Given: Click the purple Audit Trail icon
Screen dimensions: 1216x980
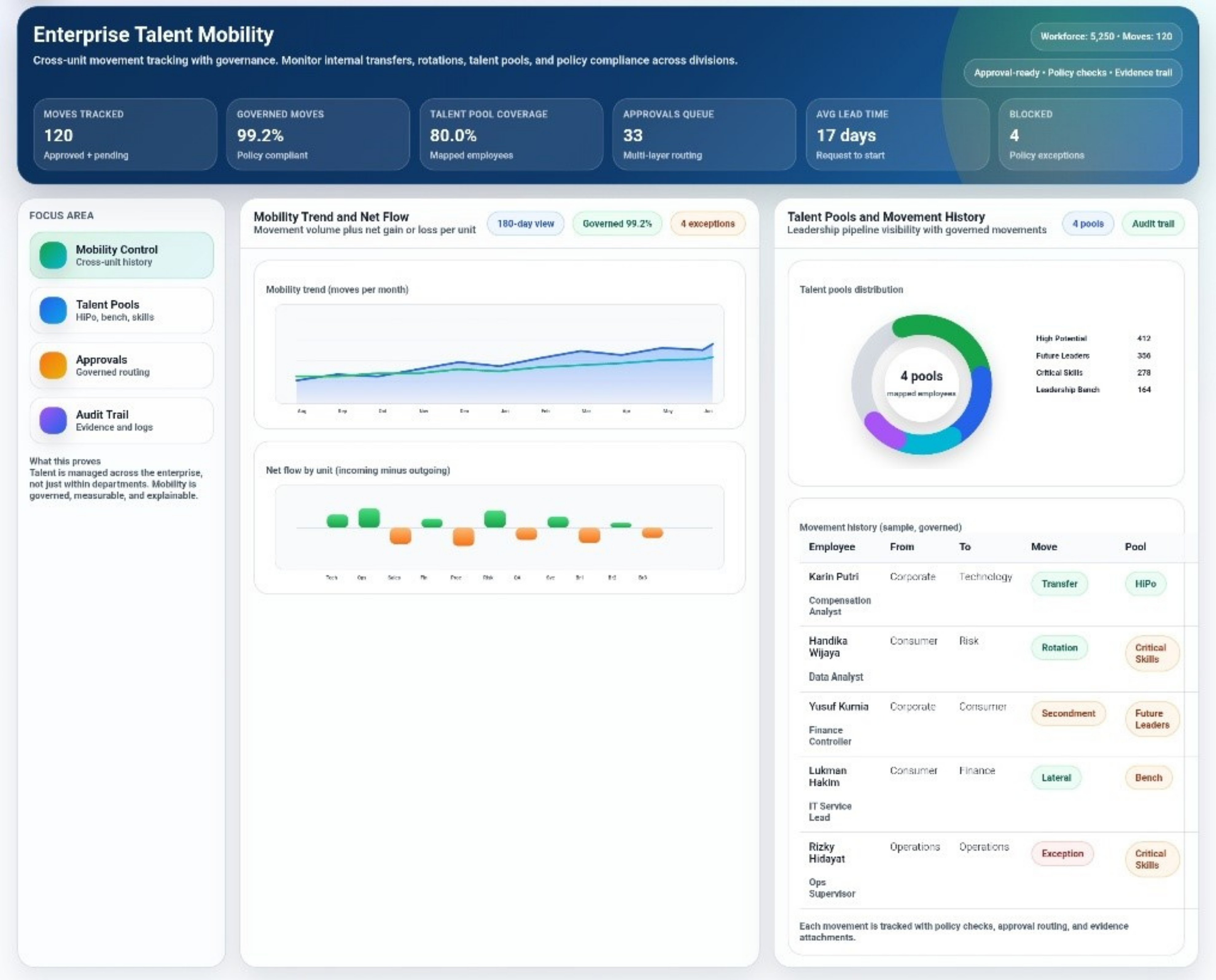Looking at the screenshot, I should coord(53,420).
